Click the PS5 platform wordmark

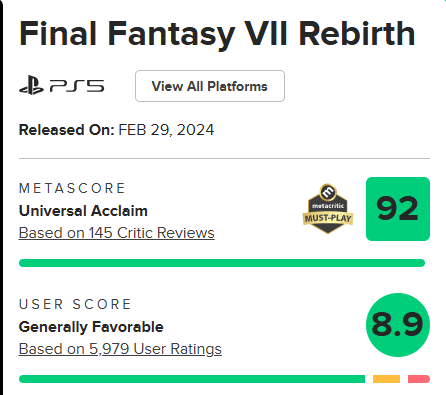(77, 86)
